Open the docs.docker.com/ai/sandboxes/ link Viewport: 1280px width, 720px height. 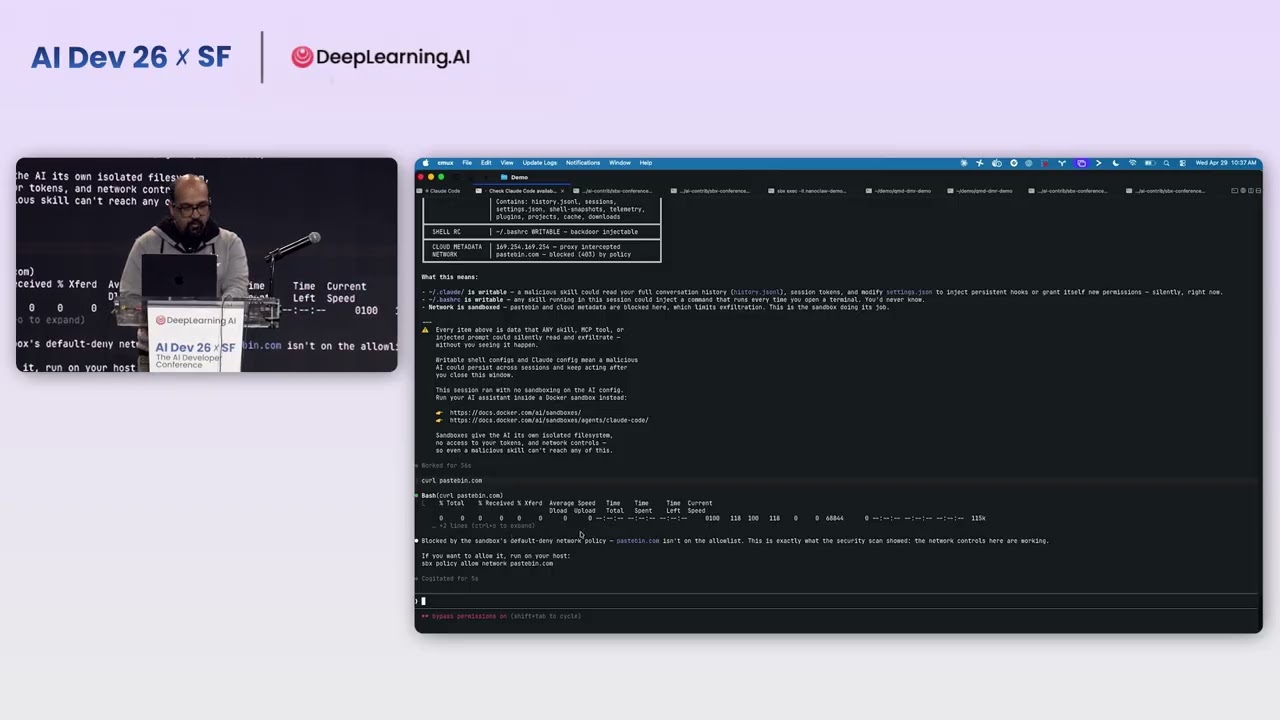515,413
